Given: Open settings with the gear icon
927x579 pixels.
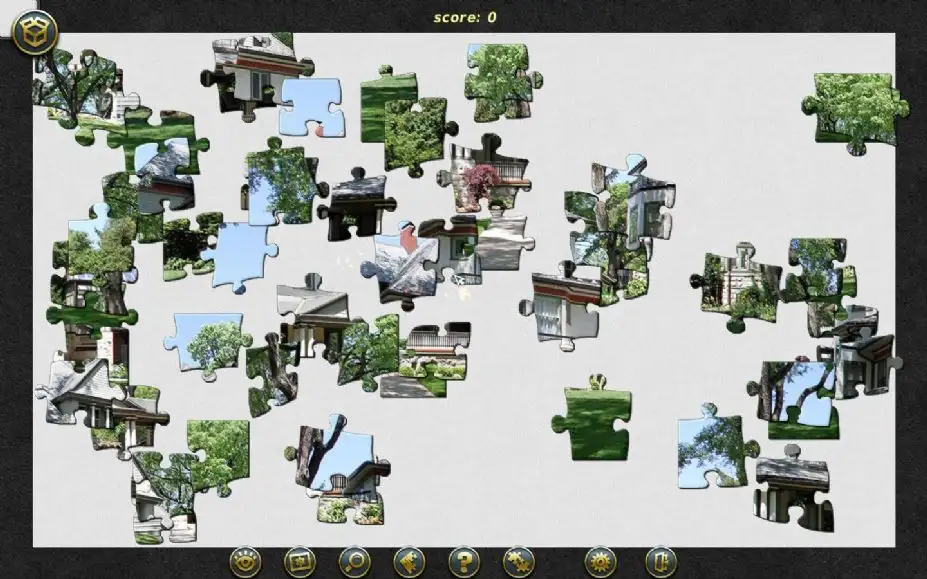Looking at the screenshot, I should (601, 561).
